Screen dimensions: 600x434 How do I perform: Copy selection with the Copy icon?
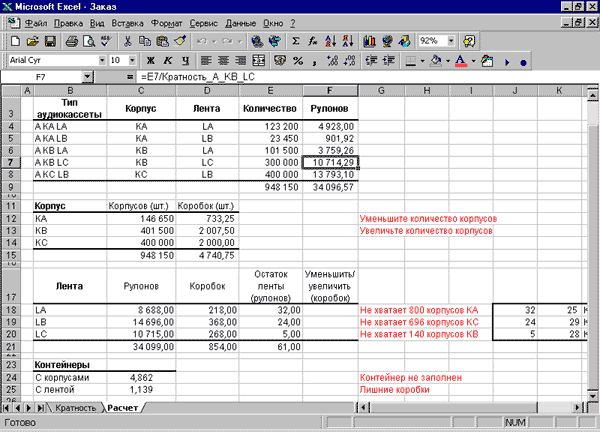coord(145,41)
